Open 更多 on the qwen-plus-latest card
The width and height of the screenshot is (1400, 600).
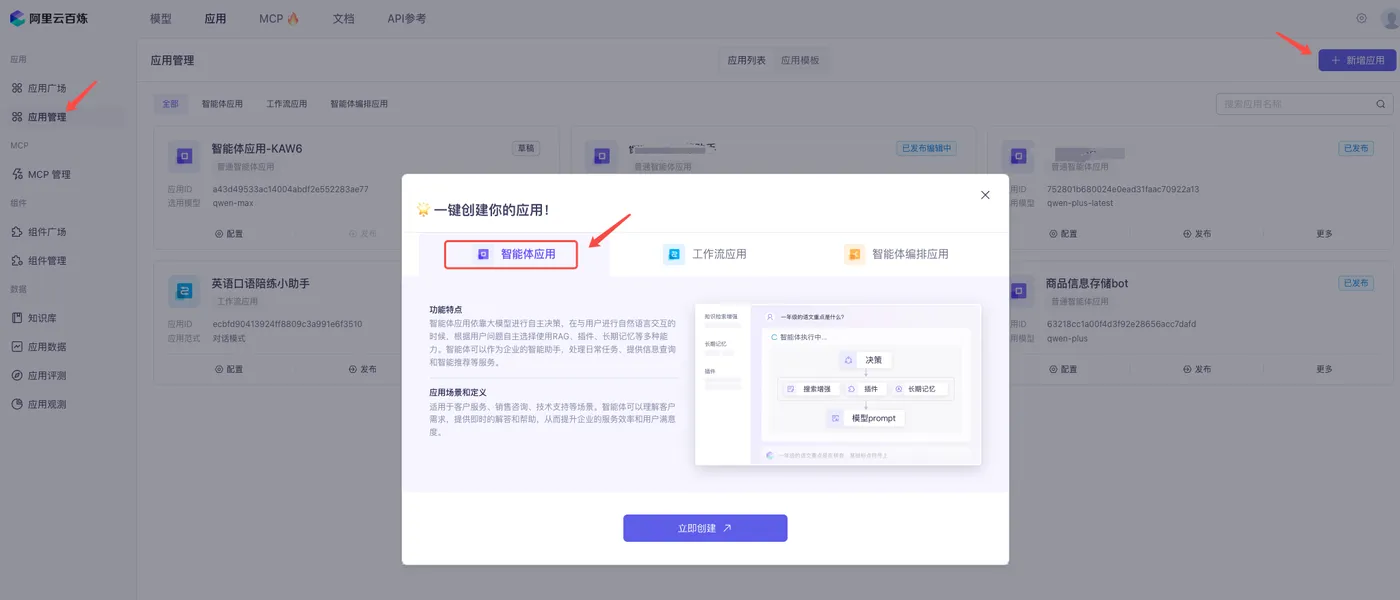[1325, 233]
